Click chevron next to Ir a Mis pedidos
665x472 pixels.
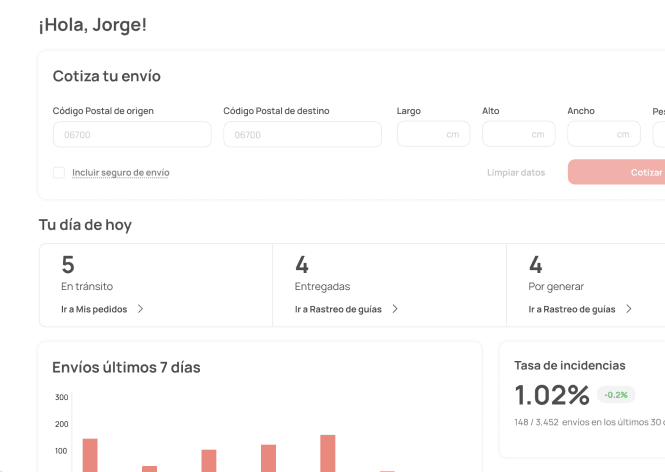click(140, 309)
